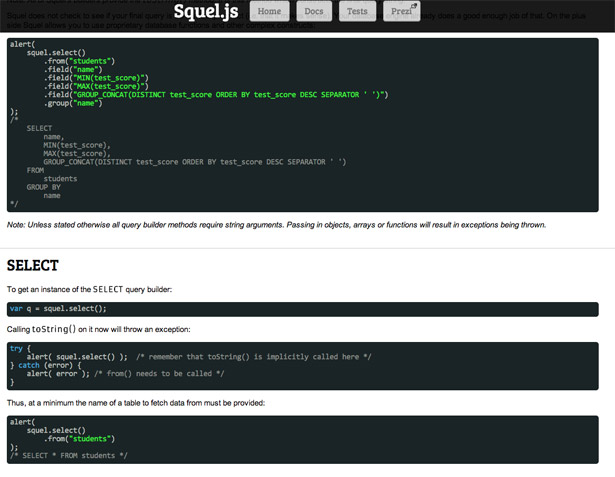This screenshot has width=615, height=477.
Task: Click 'Calling toString() on it now' sentence
Action: [x=98, y=330]
